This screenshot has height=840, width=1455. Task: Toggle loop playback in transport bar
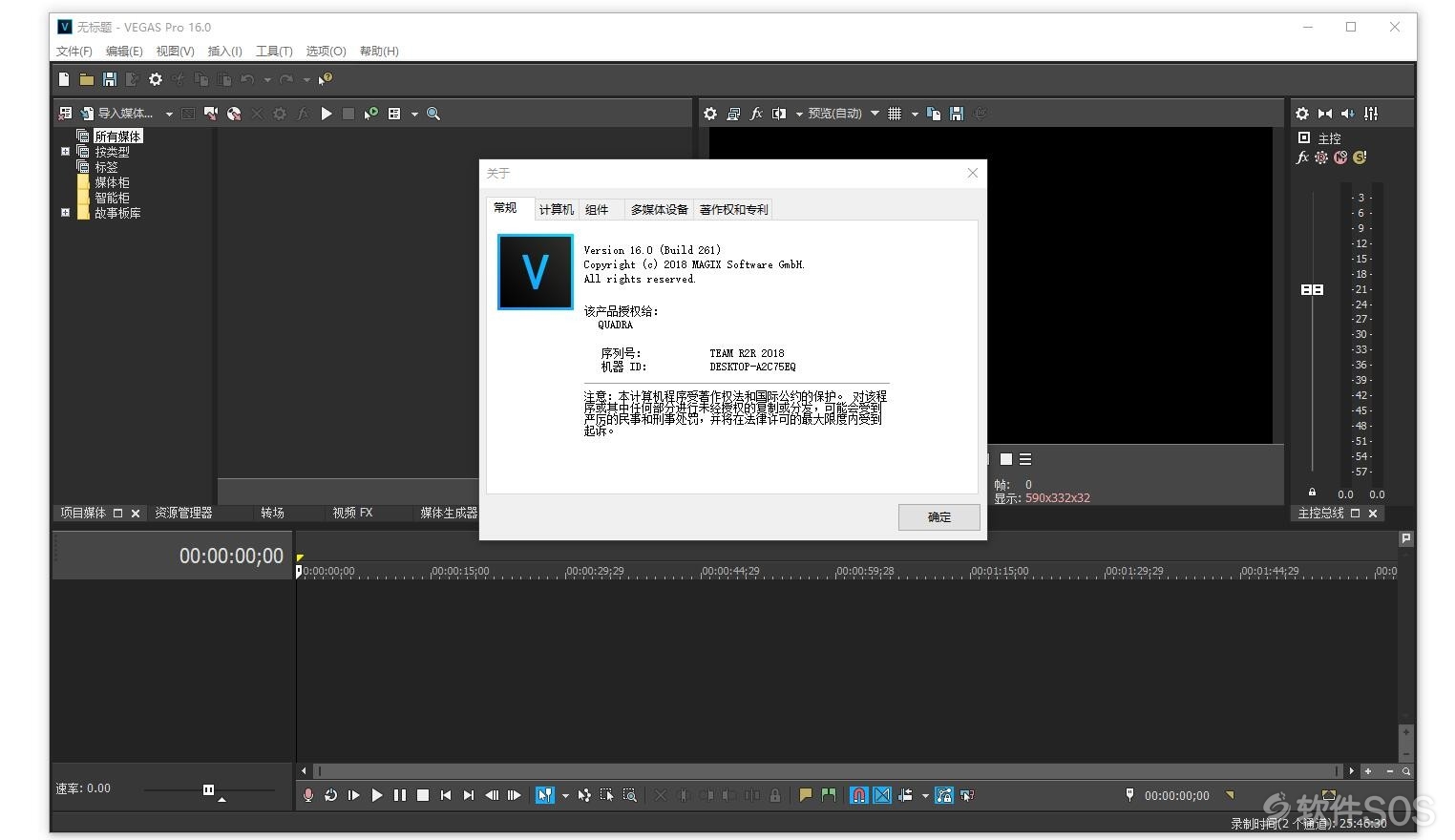coord(330,795)
